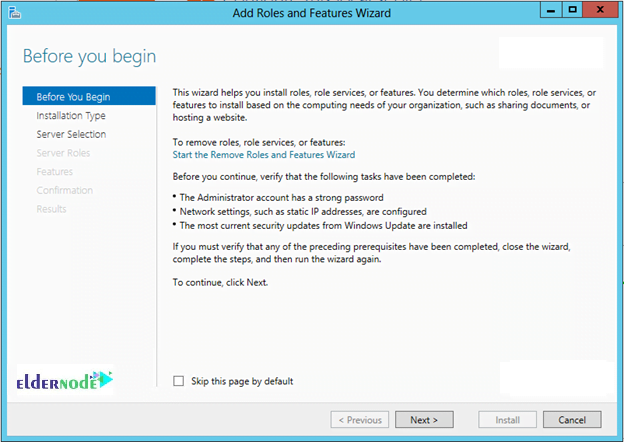Click the Previous button
Screen dimensions: 624x442
point(361,420)
